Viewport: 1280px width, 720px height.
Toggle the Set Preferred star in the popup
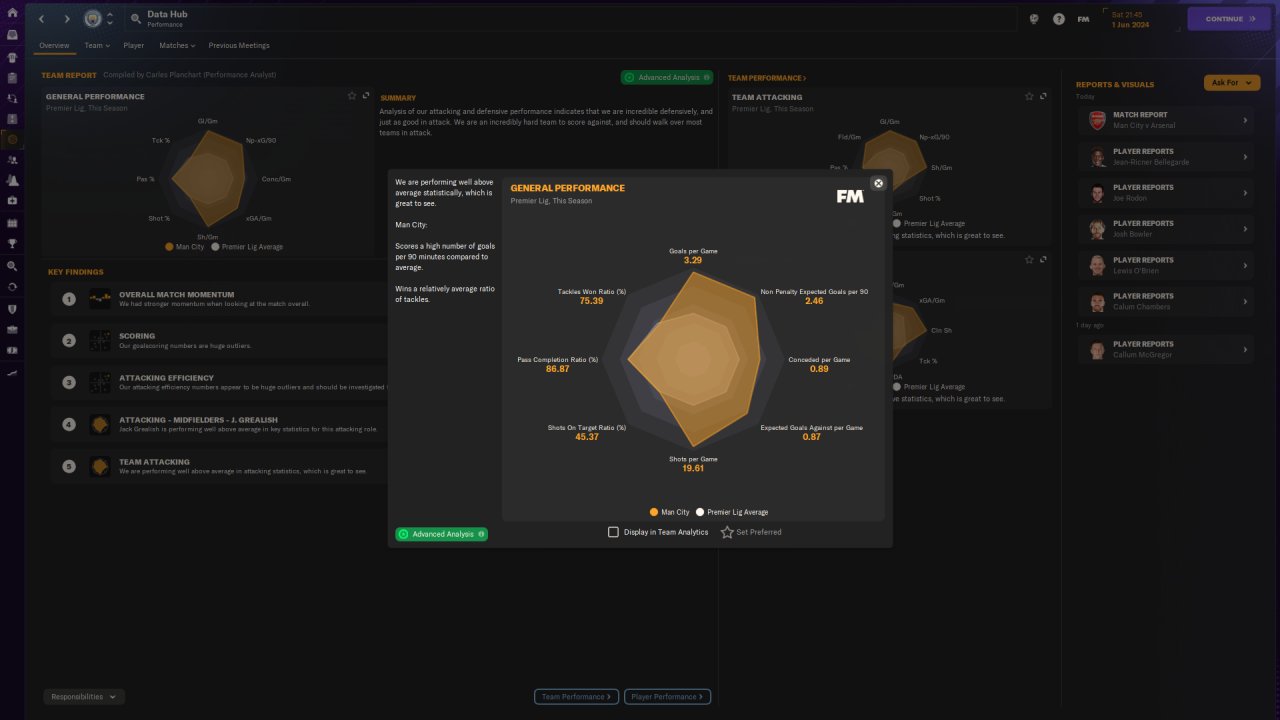(728, 532)
